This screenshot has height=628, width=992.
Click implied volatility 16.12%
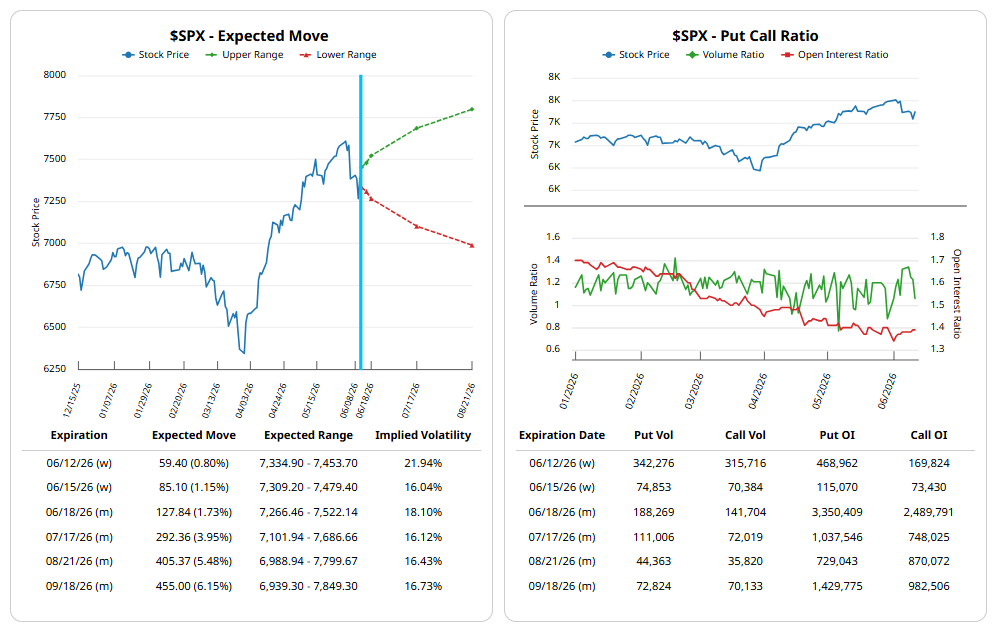click(x=423, y=537)
